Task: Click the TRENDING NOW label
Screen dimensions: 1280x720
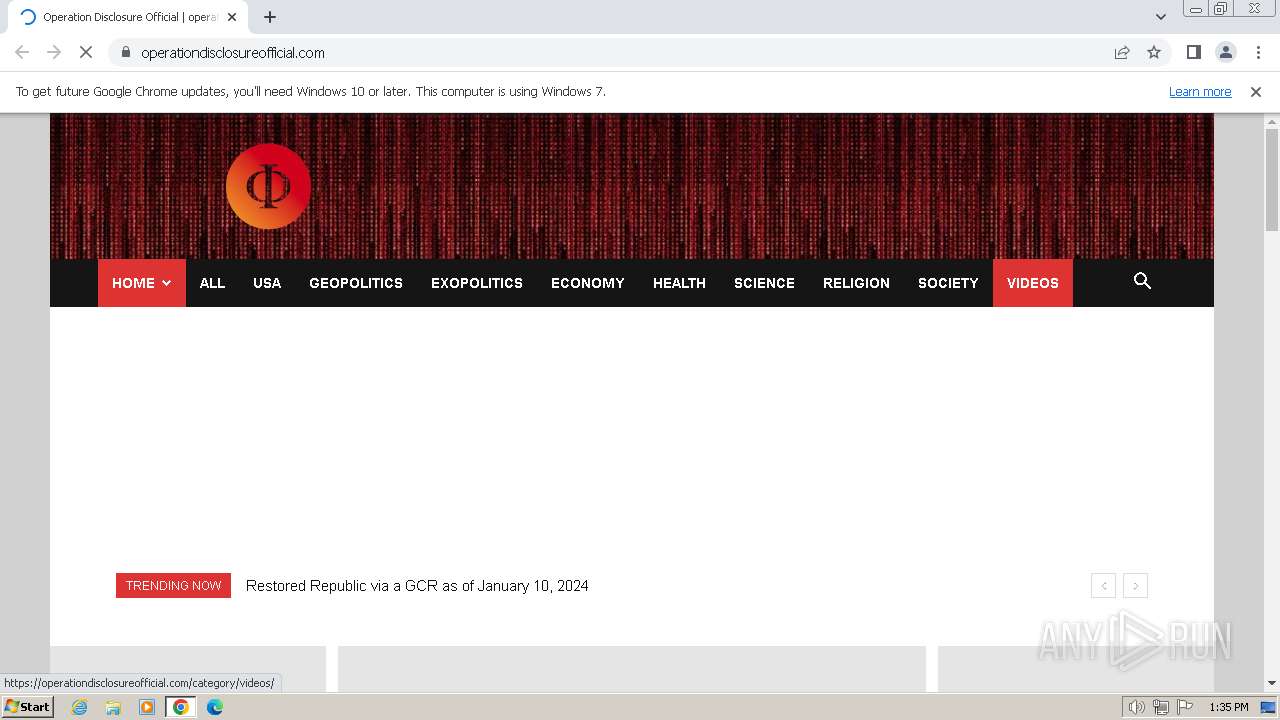Action: click(x=173, y=586)
